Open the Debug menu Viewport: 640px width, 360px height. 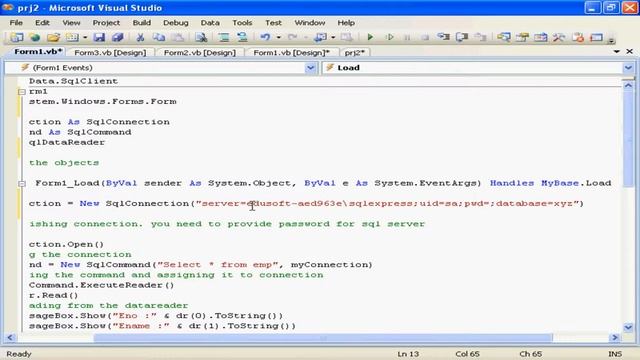click(176, 23)
